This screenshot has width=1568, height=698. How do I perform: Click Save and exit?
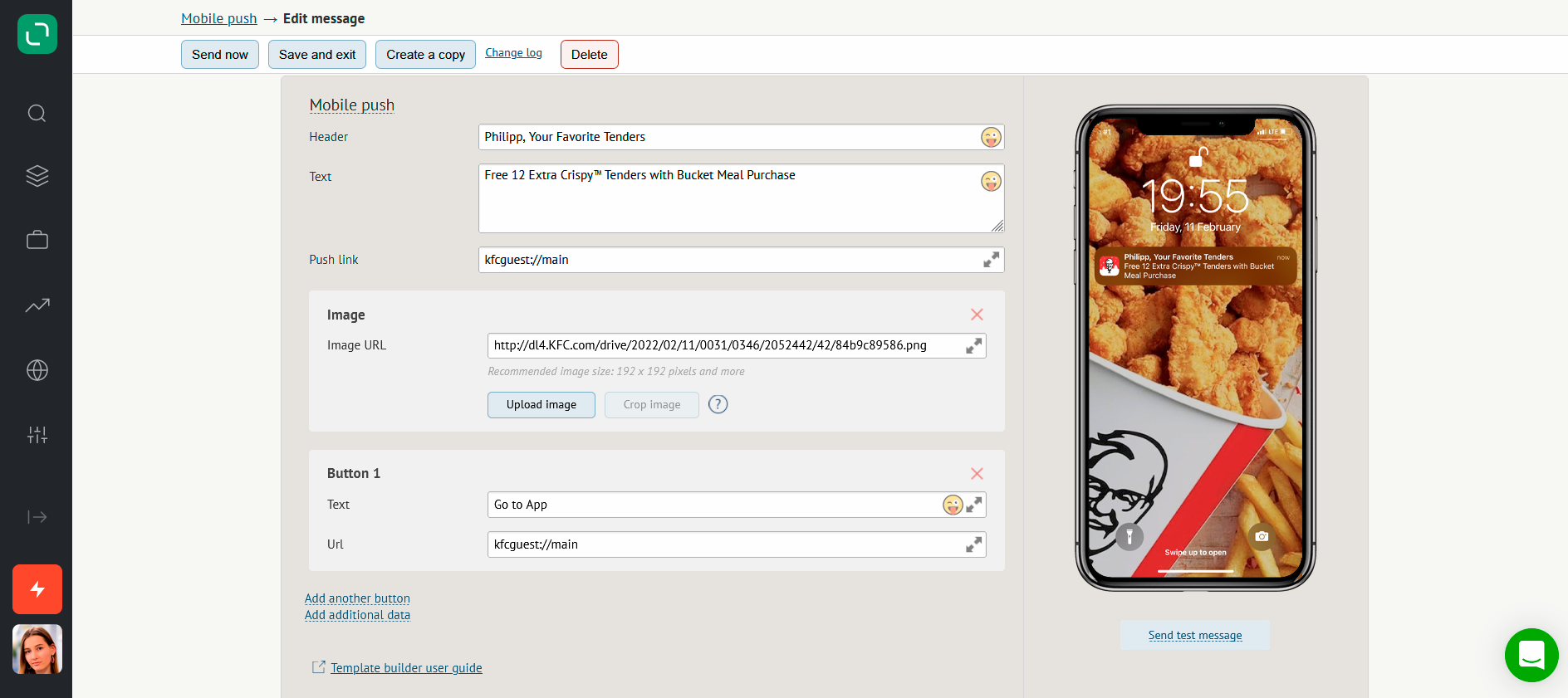(317, 55)
